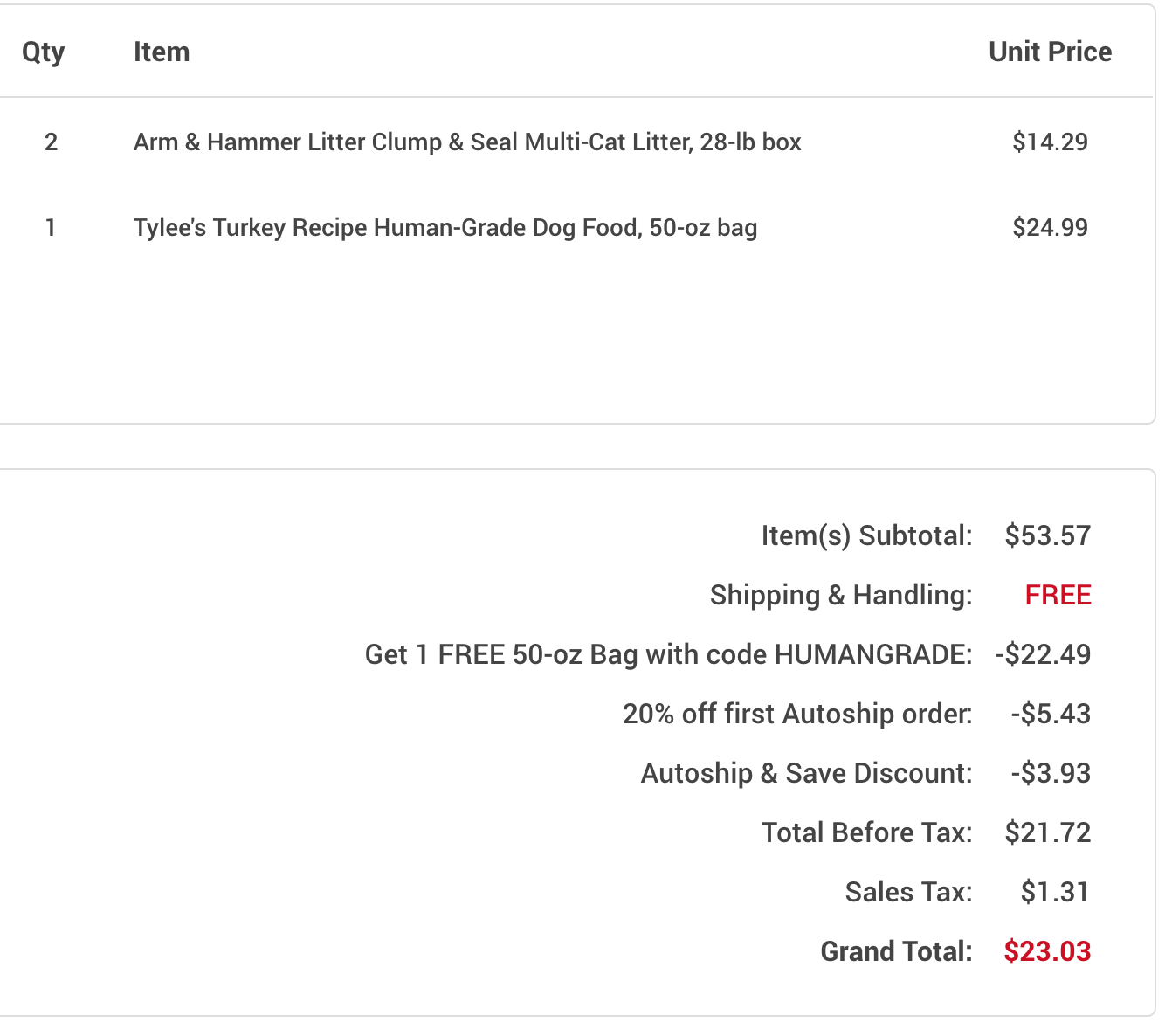Click quantity 1 for dog food

(51, 228)
